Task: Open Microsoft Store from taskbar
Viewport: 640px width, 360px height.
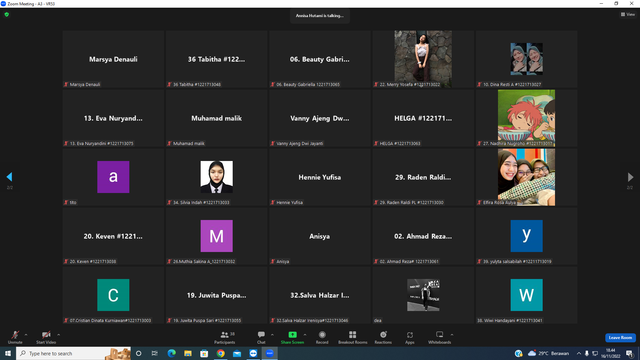Action: (204, 353)
